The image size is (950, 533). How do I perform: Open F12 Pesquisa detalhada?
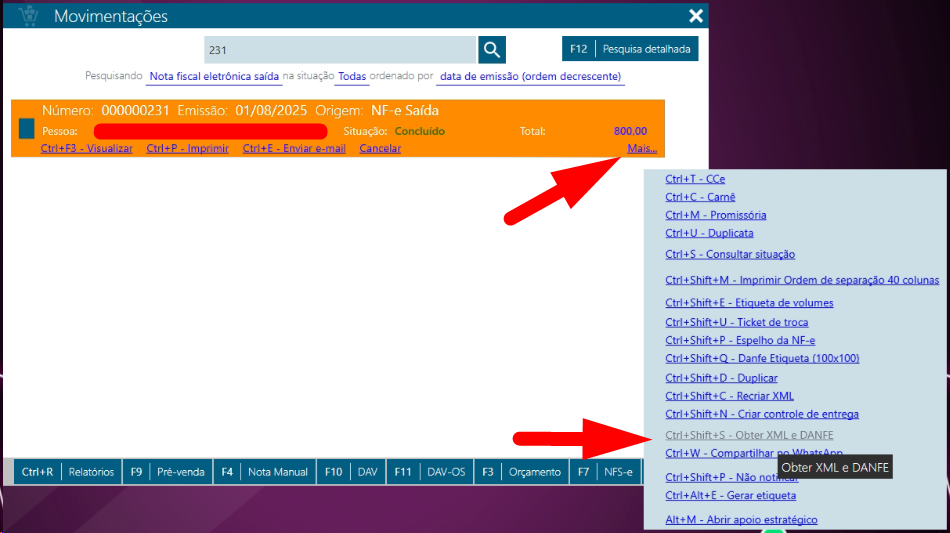[630, 49]
